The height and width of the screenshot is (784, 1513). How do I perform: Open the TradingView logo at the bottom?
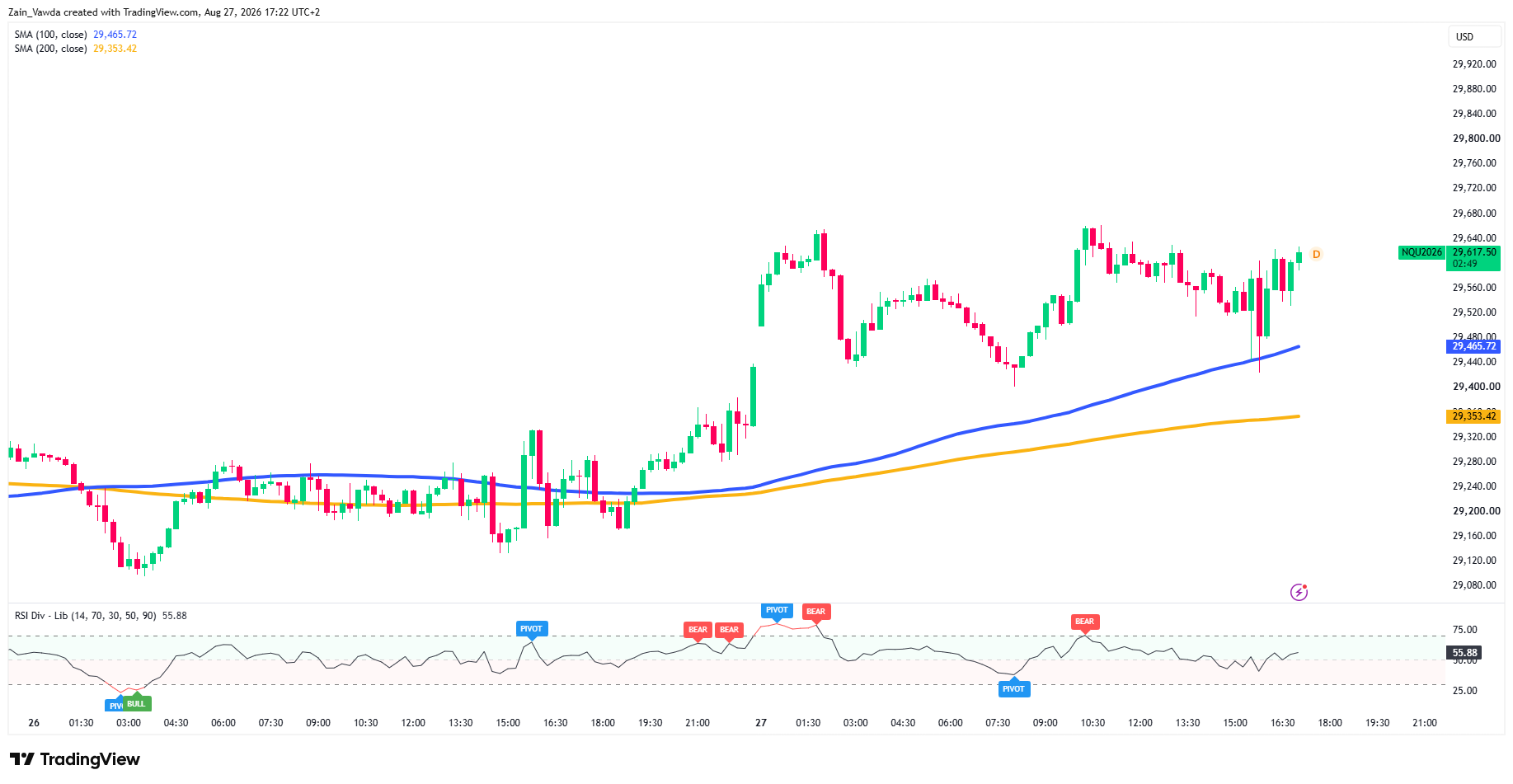click(x=75, y=759)
